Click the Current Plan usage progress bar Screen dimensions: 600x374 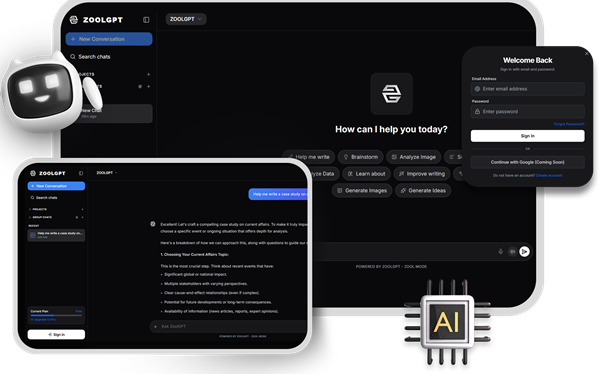(56, 315)
